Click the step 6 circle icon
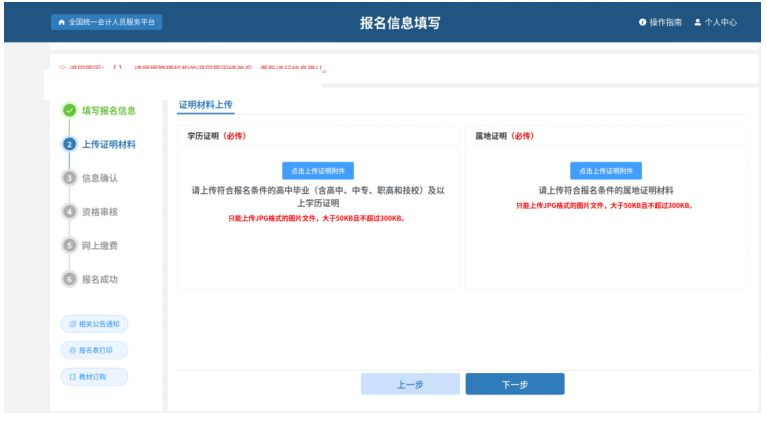This screenshot has width=767, height=432. (x=70, y=279)
